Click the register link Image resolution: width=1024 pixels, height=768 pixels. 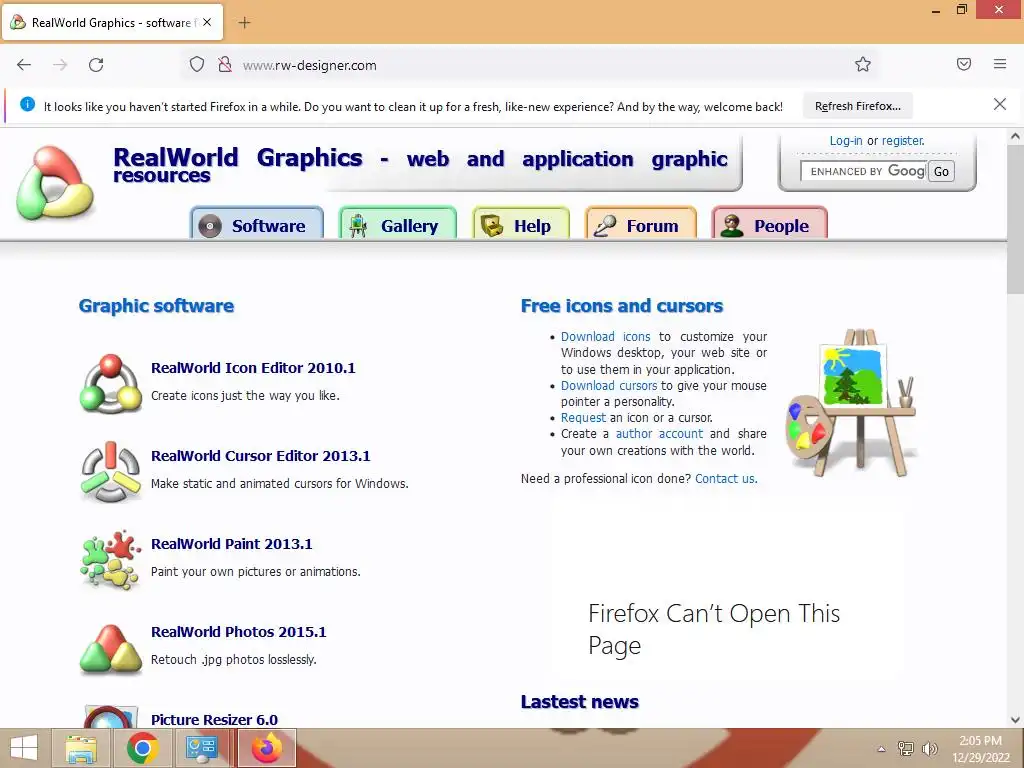[903, 140]
